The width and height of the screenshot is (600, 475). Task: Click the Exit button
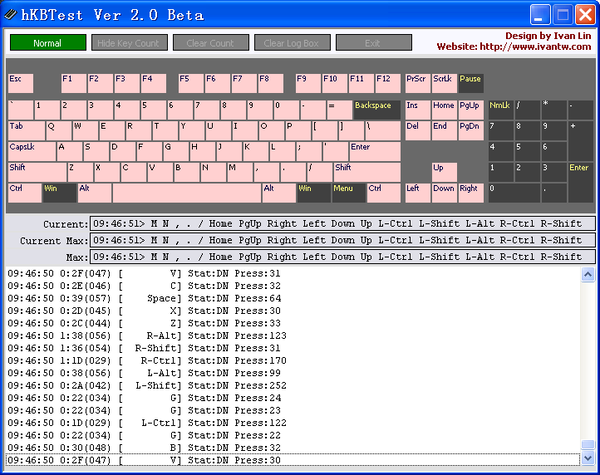coord(373,43)
